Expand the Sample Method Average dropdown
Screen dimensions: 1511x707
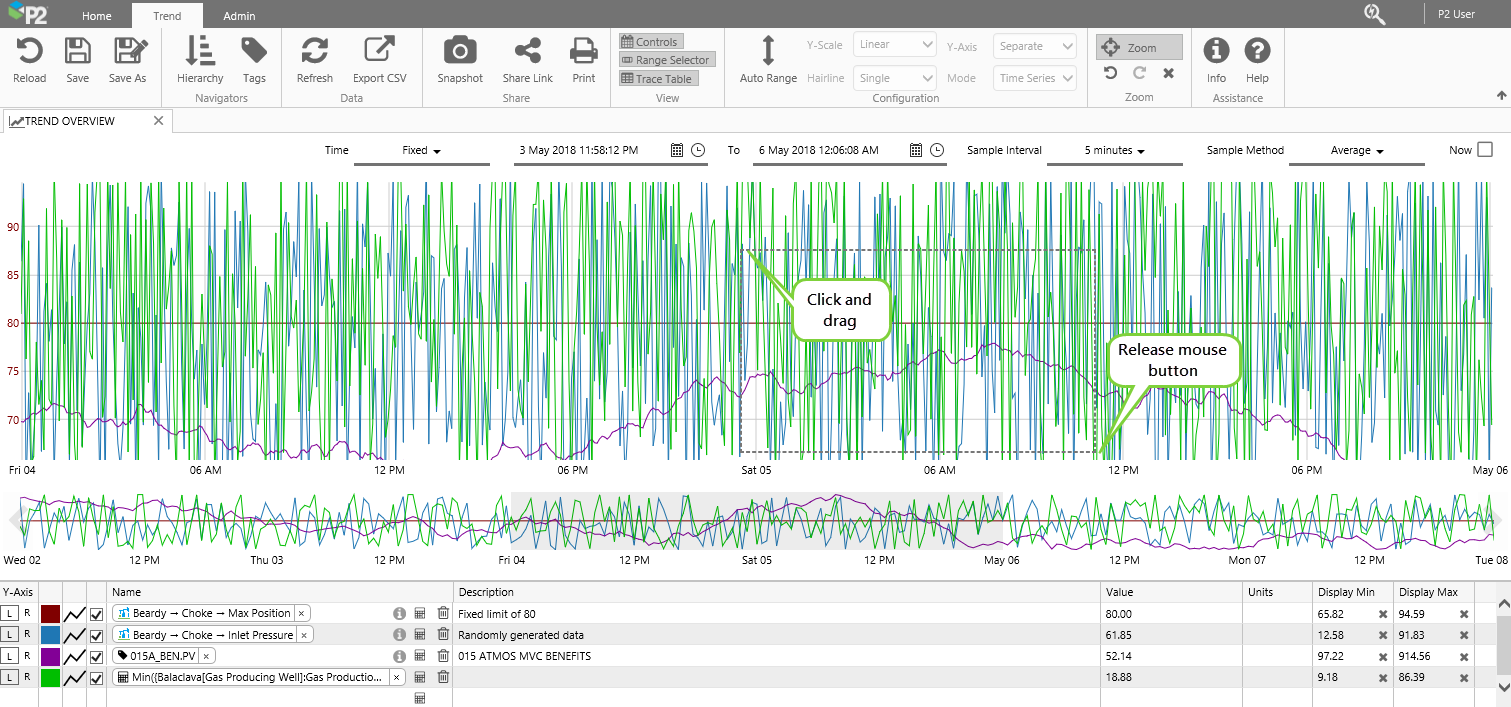pos(1357,150)
